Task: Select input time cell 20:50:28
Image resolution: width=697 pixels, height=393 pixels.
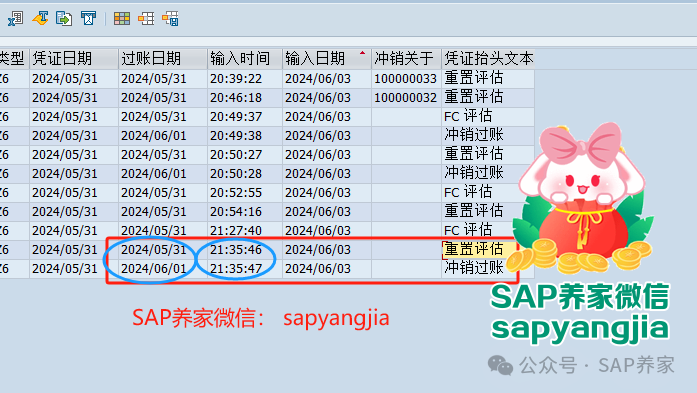Action: coord(245,174)
